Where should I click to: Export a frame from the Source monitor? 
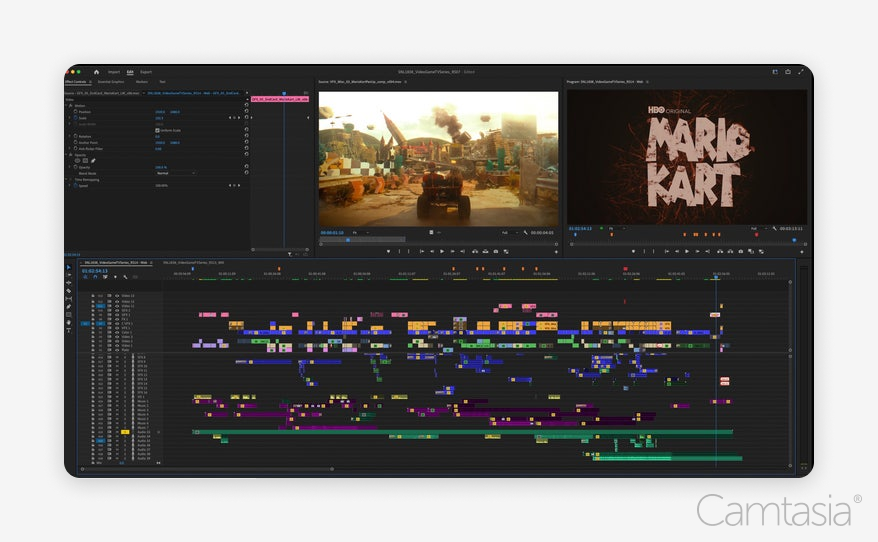point(496,251)
